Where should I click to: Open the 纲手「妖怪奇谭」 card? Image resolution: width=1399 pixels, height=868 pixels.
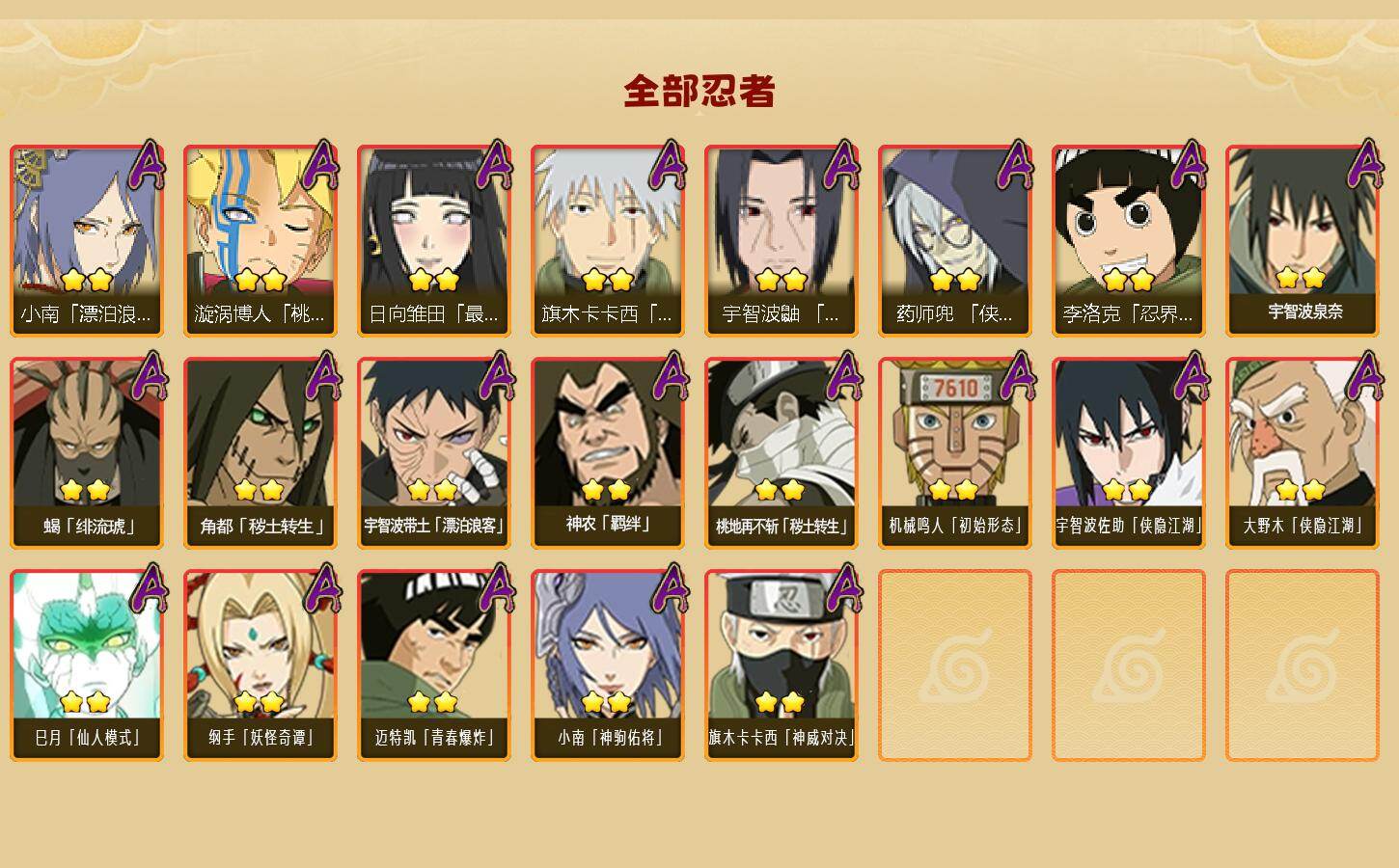[x=261, y=665]
